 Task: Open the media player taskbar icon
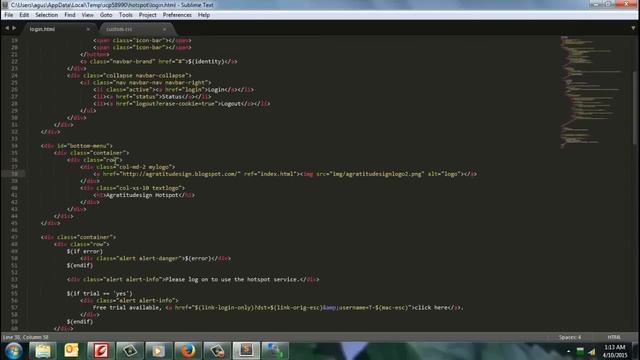point(159,351)
